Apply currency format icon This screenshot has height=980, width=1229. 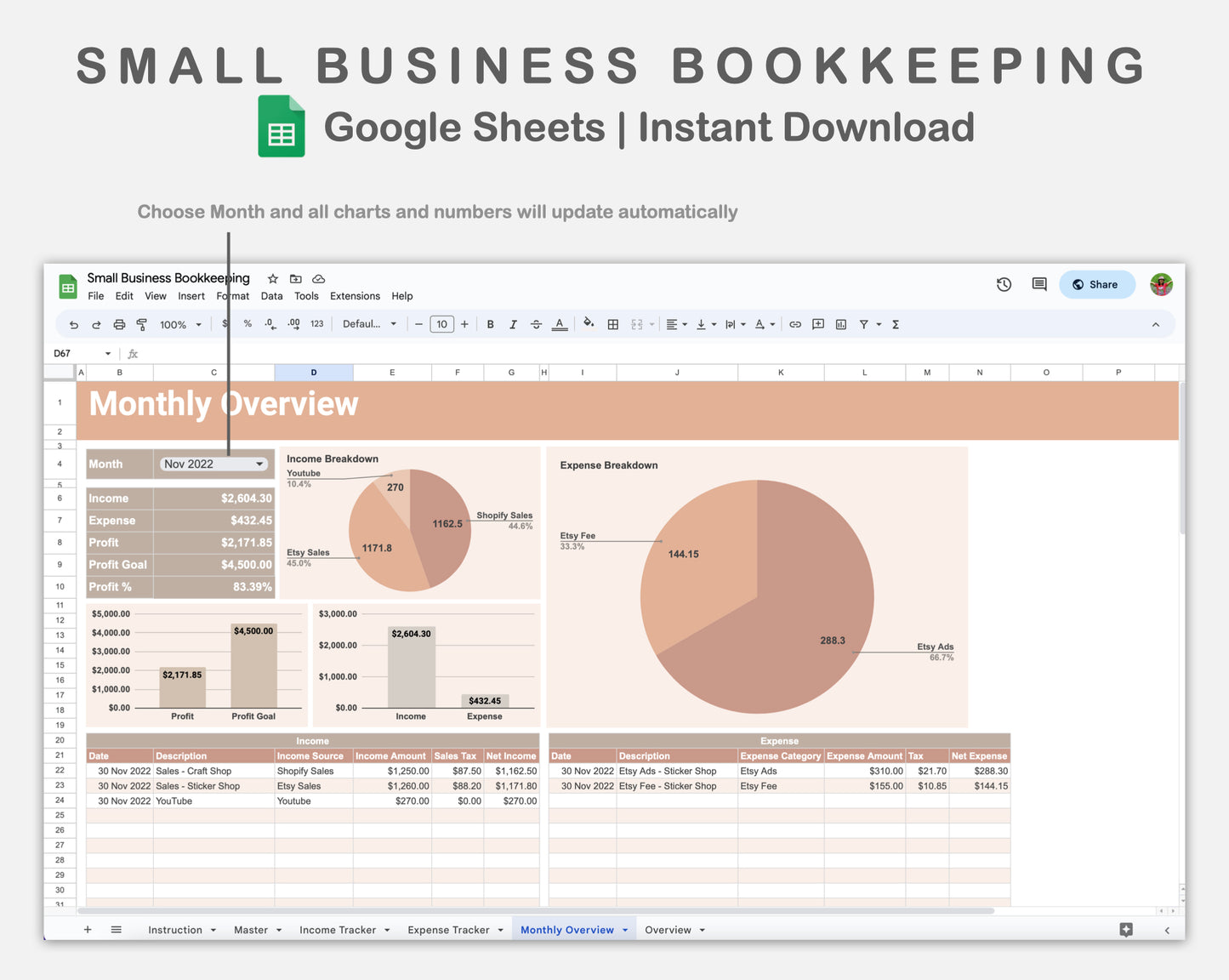point(225,324)
